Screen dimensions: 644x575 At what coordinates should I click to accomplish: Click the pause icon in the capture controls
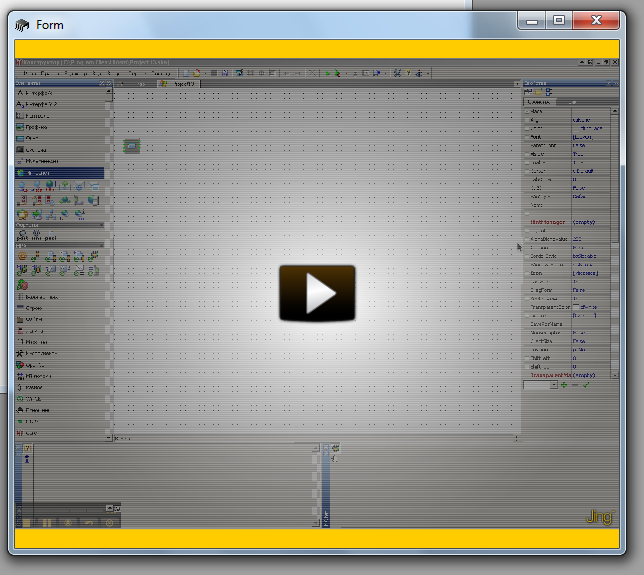pos(46,522)
